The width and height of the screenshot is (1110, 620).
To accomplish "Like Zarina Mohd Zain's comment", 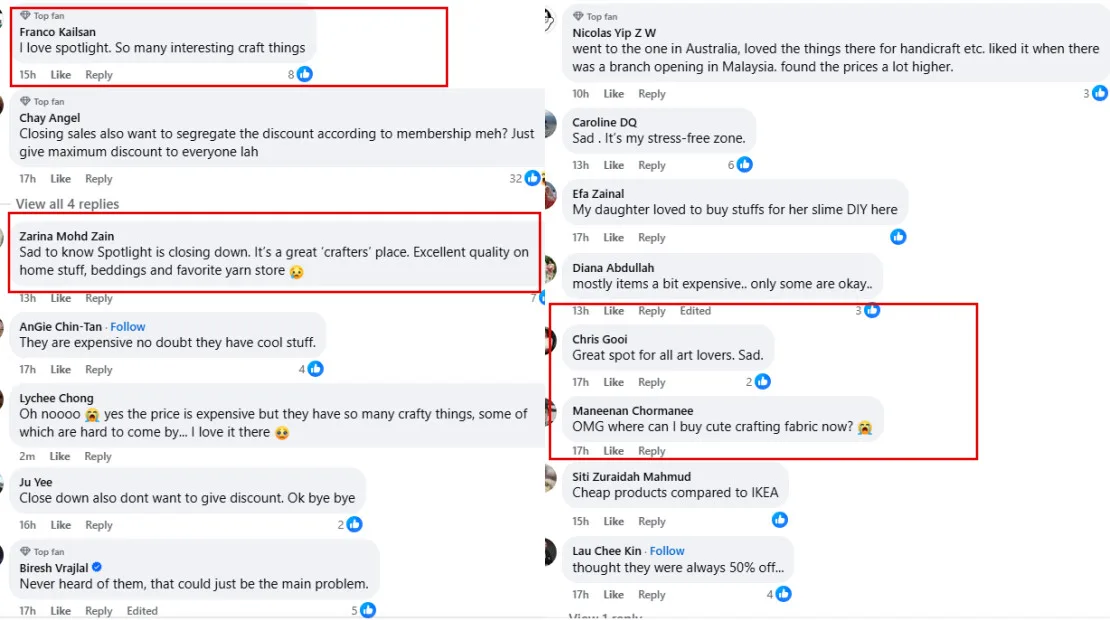I will click(x=60, y=298).
